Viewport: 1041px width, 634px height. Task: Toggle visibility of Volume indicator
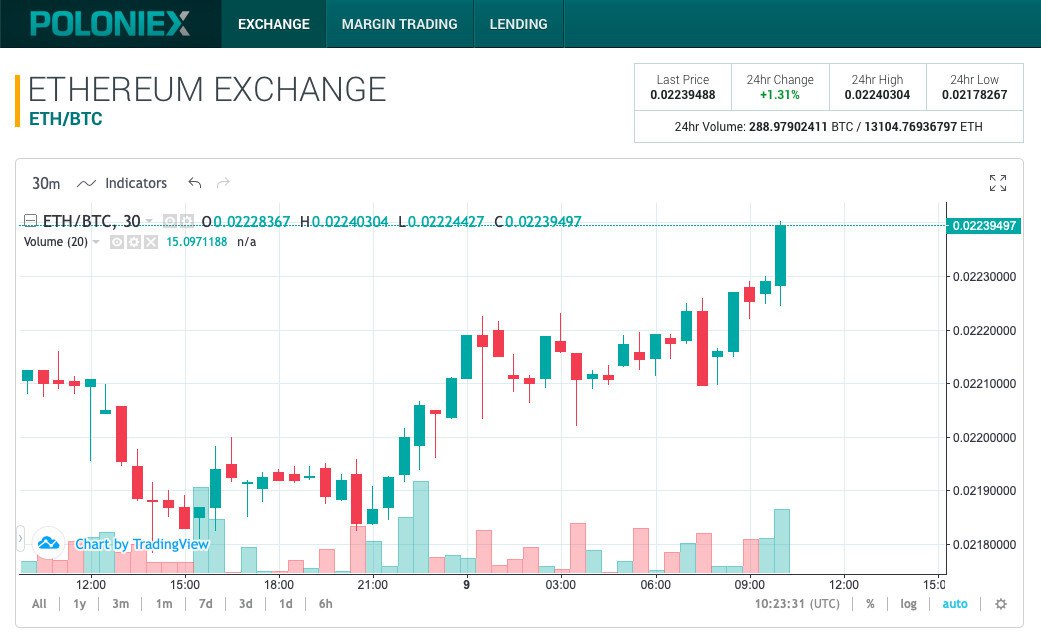tap(117, 242)
